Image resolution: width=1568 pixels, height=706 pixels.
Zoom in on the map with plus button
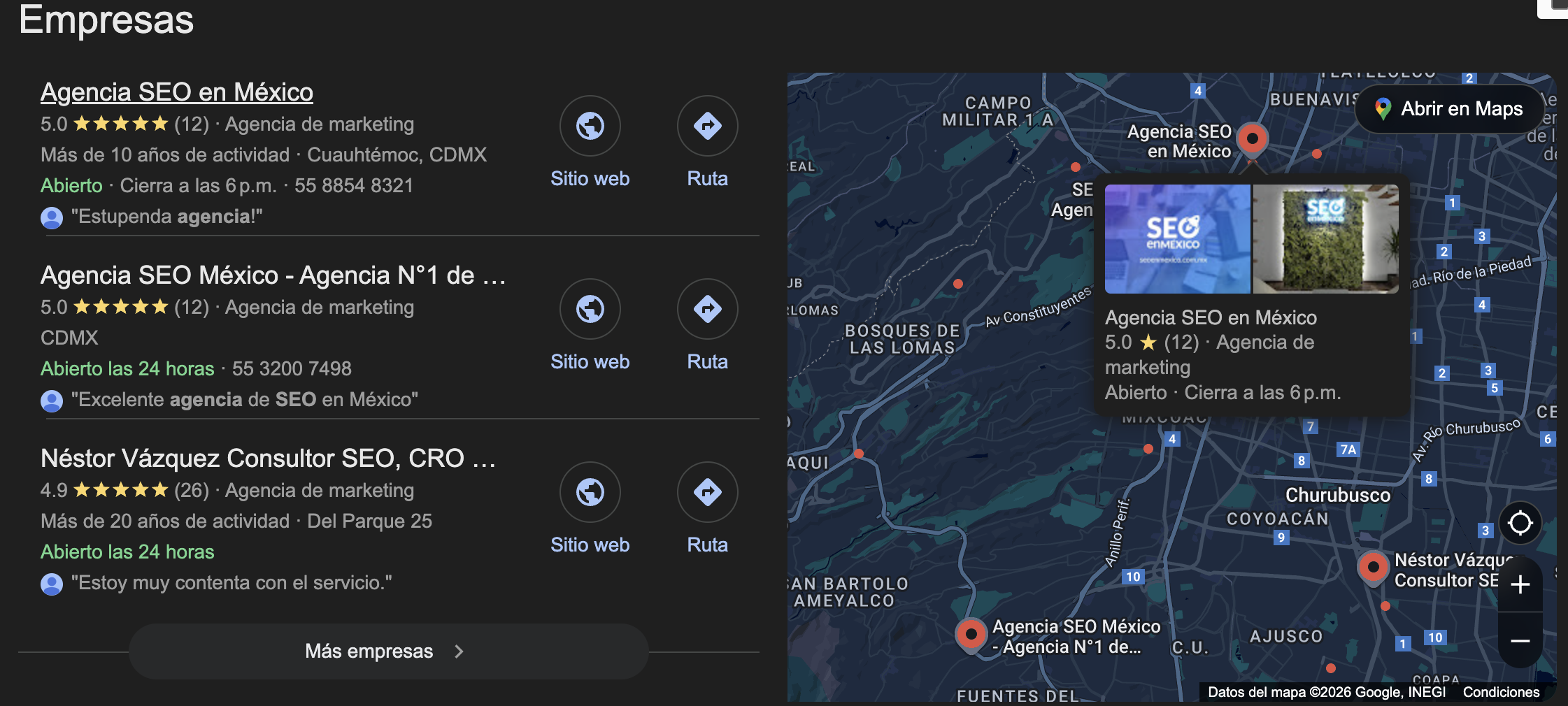[x=1520, y=584]
